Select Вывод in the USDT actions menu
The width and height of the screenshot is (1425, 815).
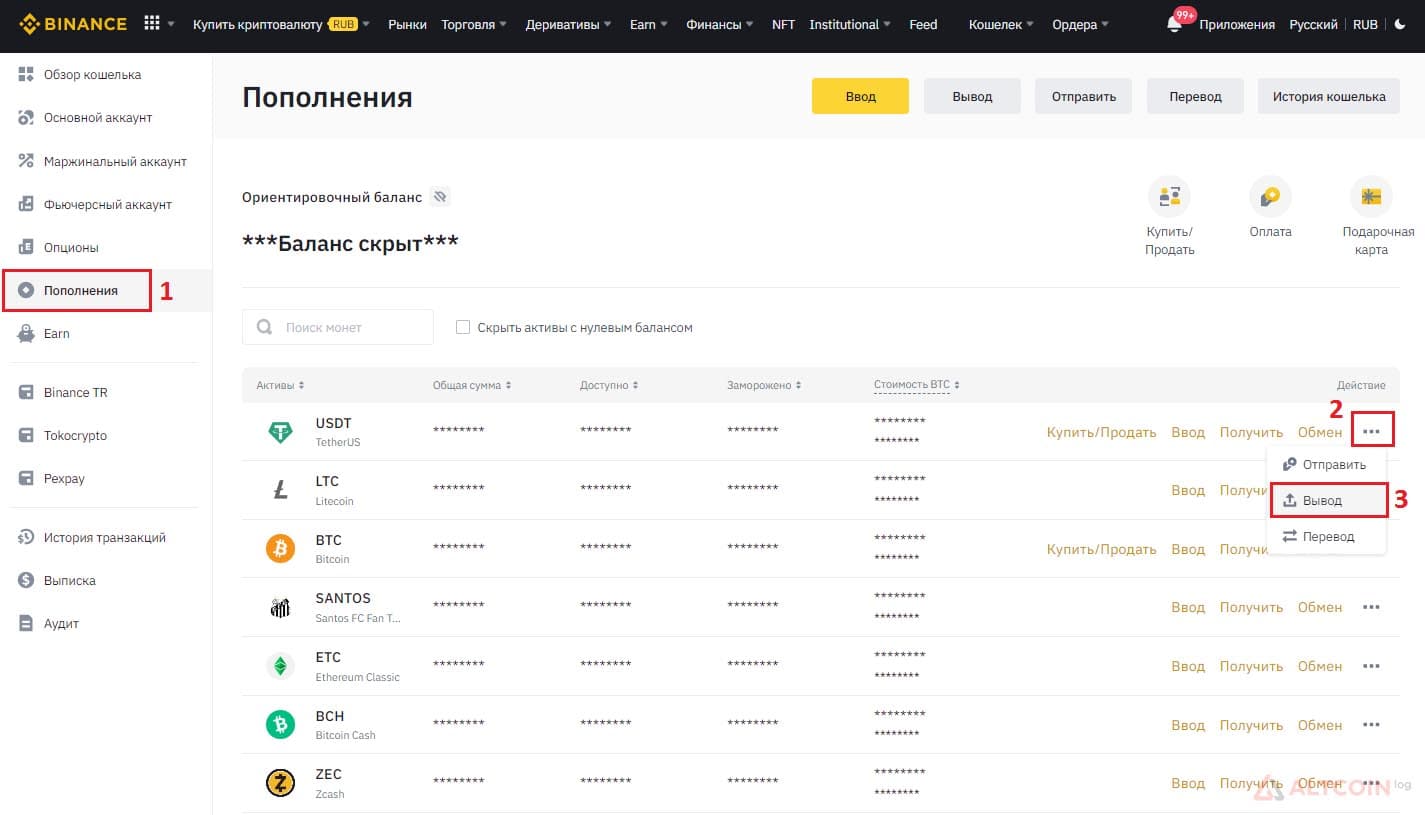click(1328, 500)
